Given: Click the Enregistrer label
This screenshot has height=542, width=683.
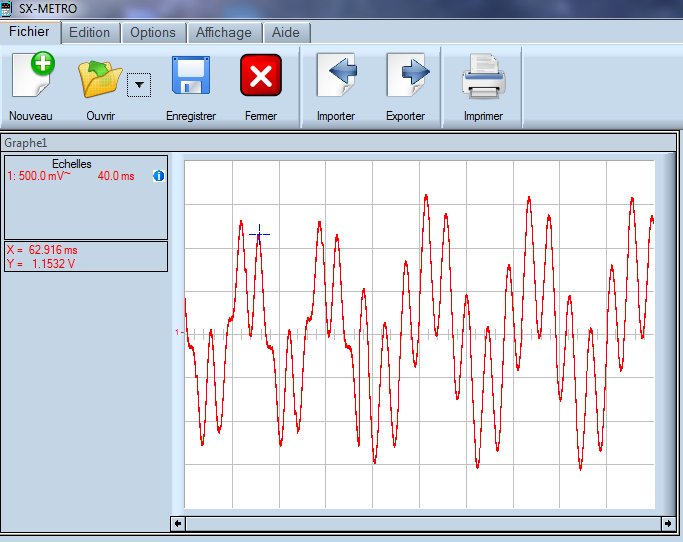Looking at the screenshot, I should [x=191, y=116].
